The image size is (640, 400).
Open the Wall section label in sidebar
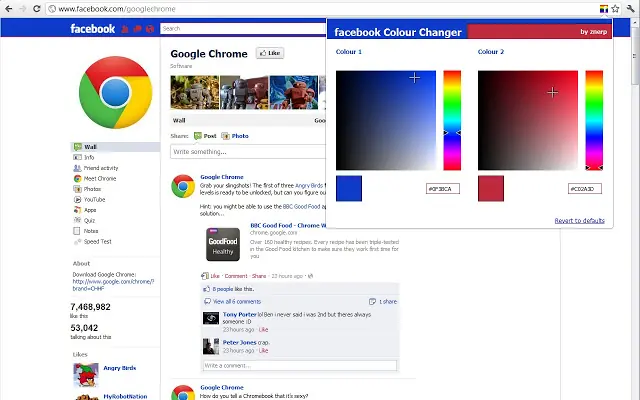tap(91, 147)
